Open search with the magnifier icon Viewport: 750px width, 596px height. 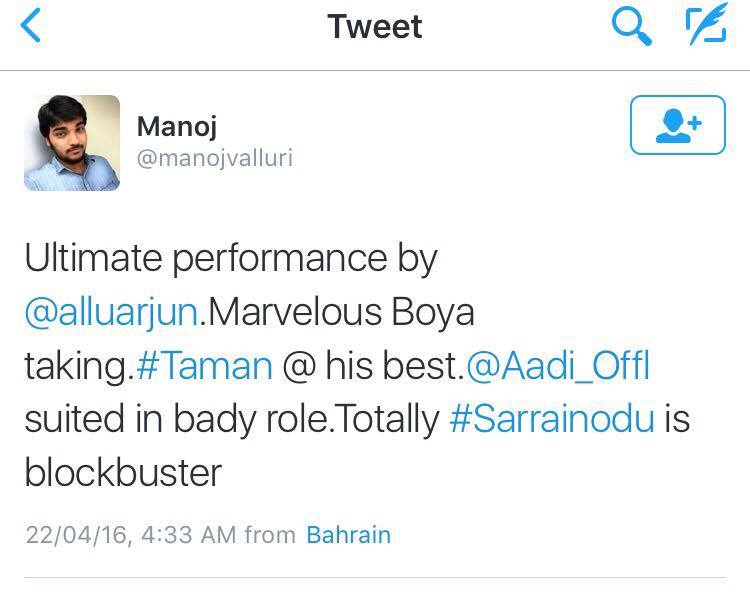(x=630, y=27)
